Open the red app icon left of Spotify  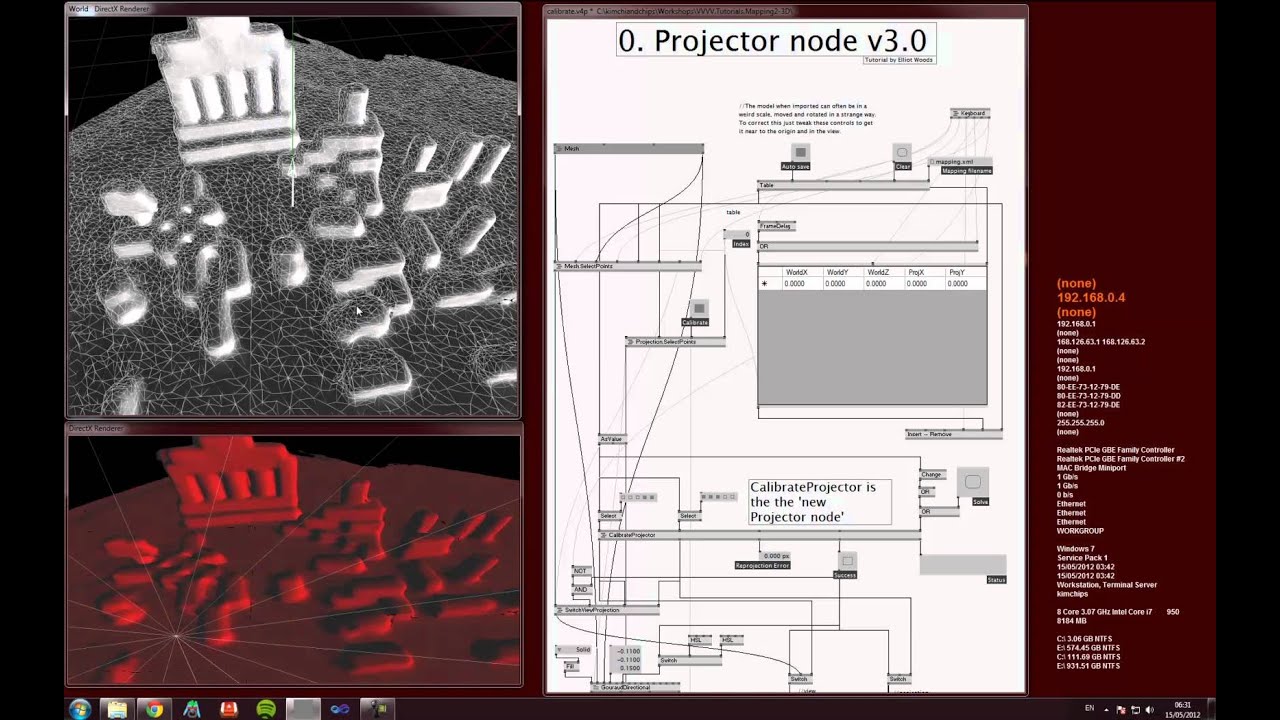[229, 709]
